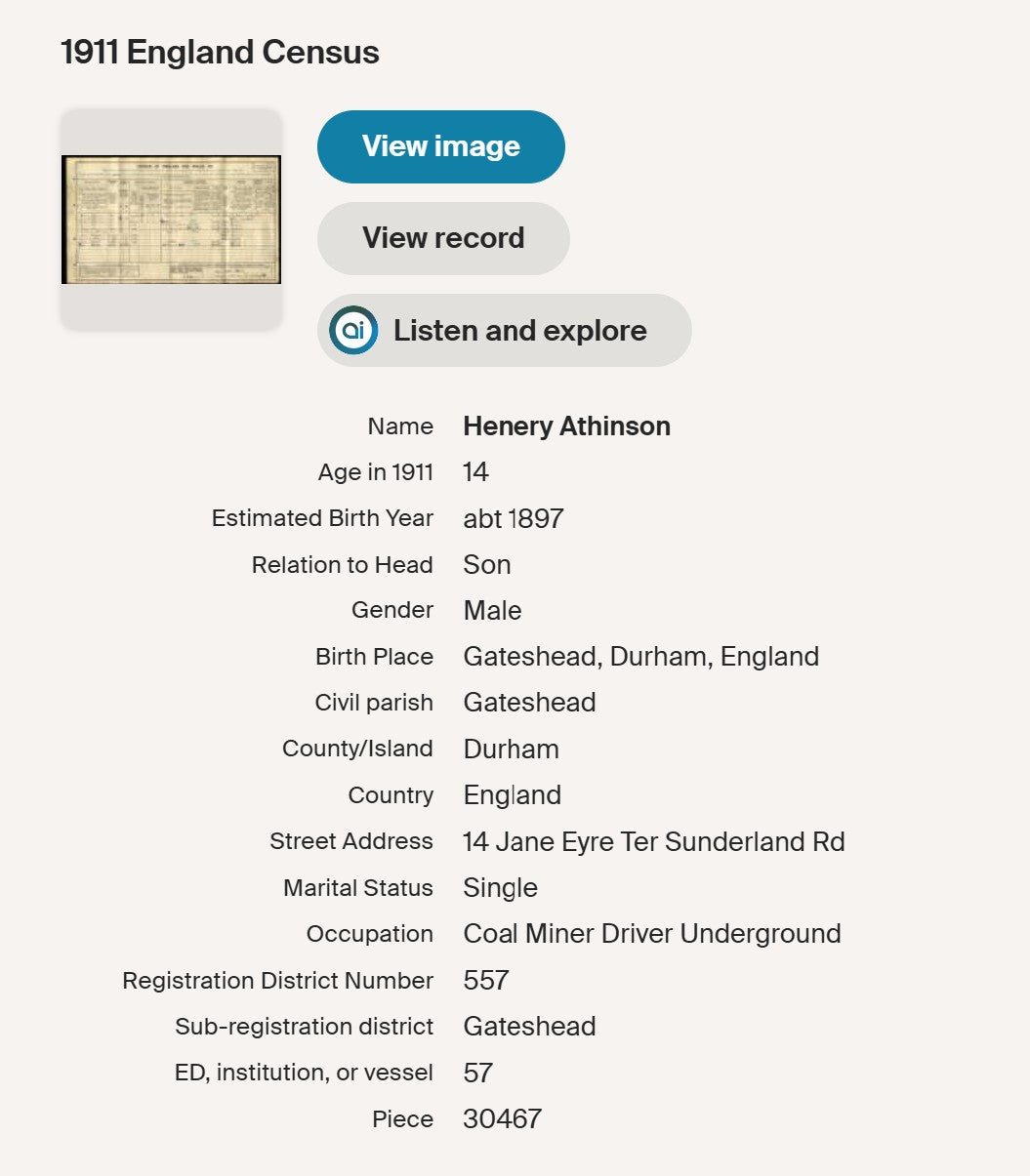Select the Piece number 30467
The width and height of the screenshot is (1030, 1176).
[502, 1119]
